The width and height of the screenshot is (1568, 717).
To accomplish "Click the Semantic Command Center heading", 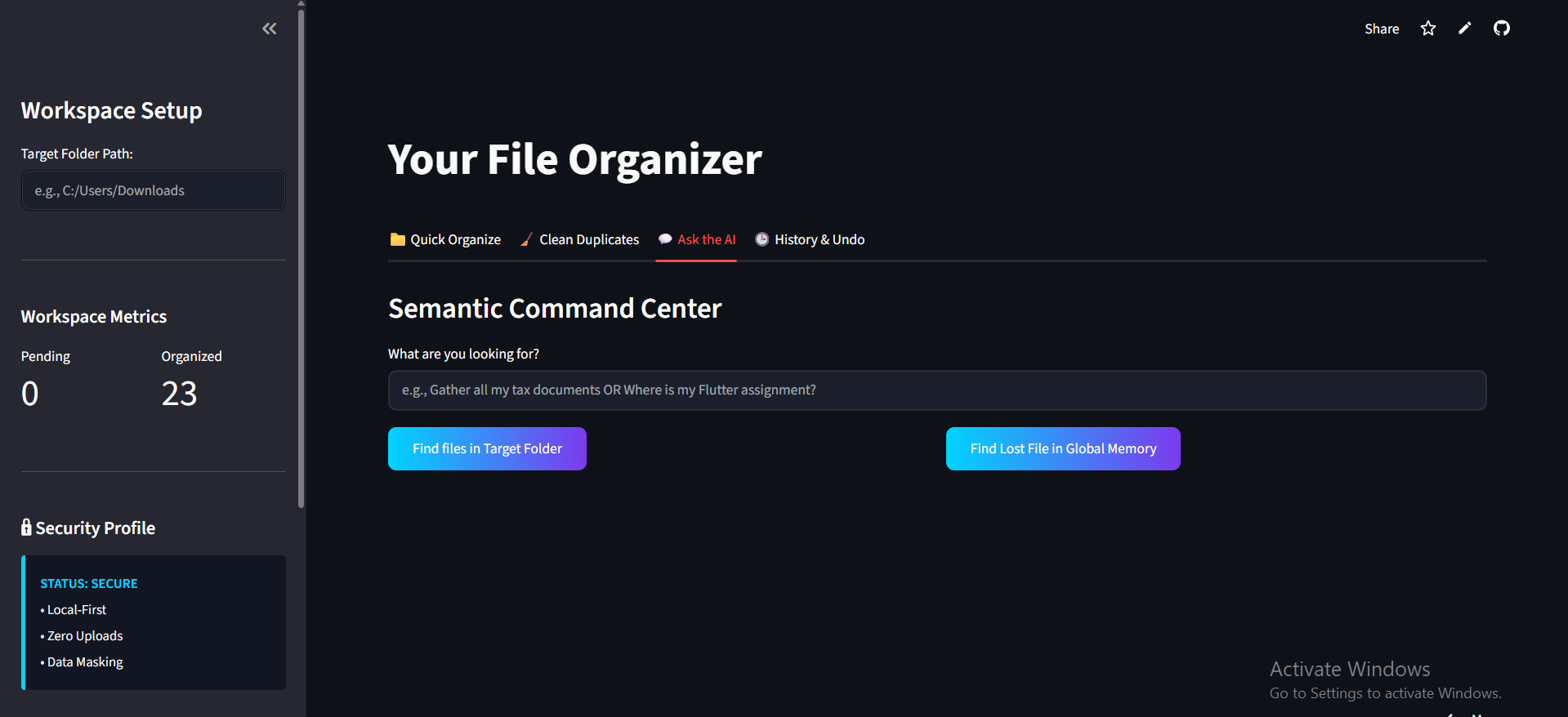I will coord(555,309).
